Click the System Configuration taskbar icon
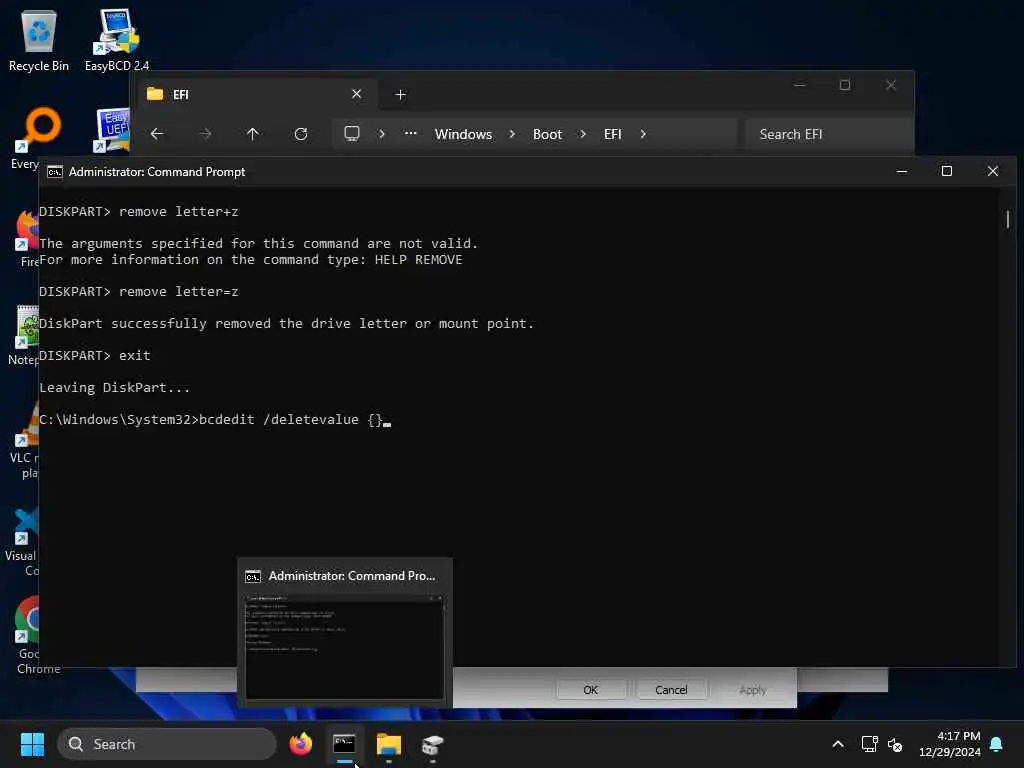 432,744
